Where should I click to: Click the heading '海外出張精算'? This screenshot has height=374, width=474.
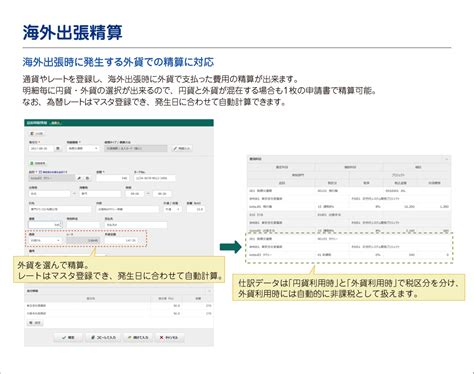coord(73,32)
